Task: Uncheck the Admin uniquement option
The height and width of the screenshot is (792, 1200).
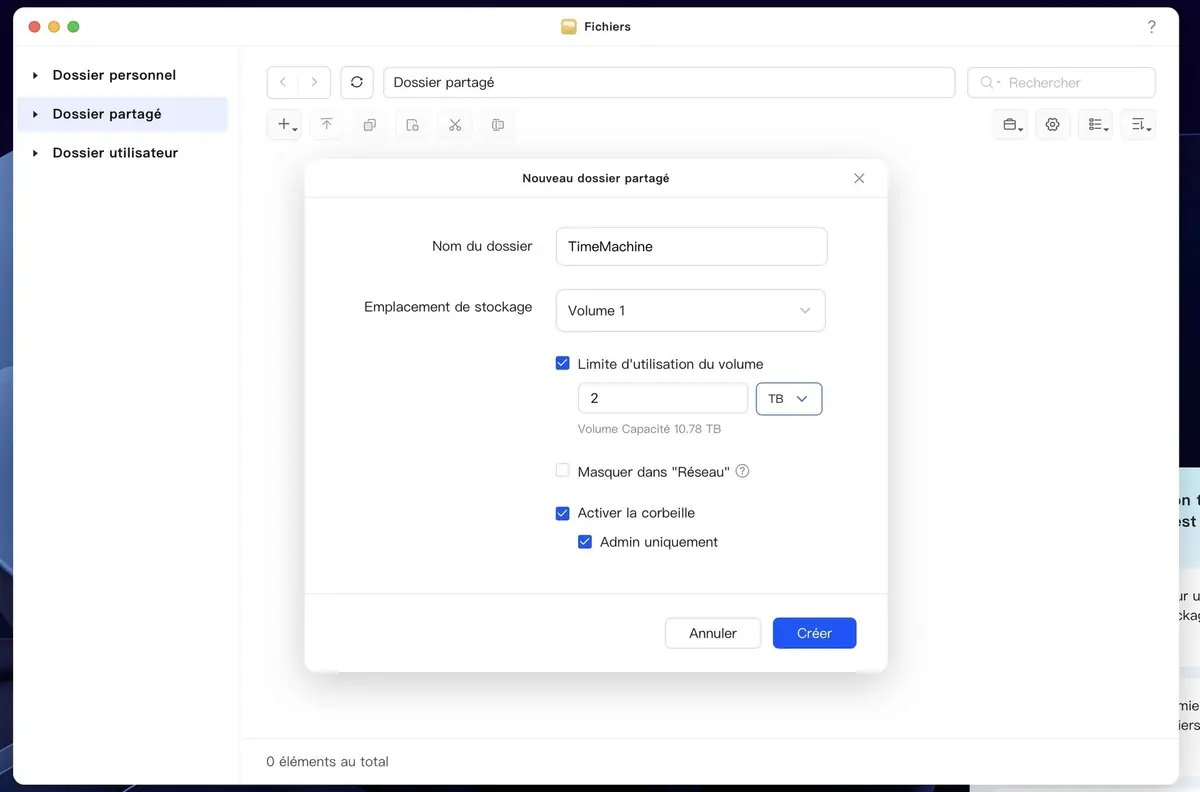Action: (x=584, y=541)
